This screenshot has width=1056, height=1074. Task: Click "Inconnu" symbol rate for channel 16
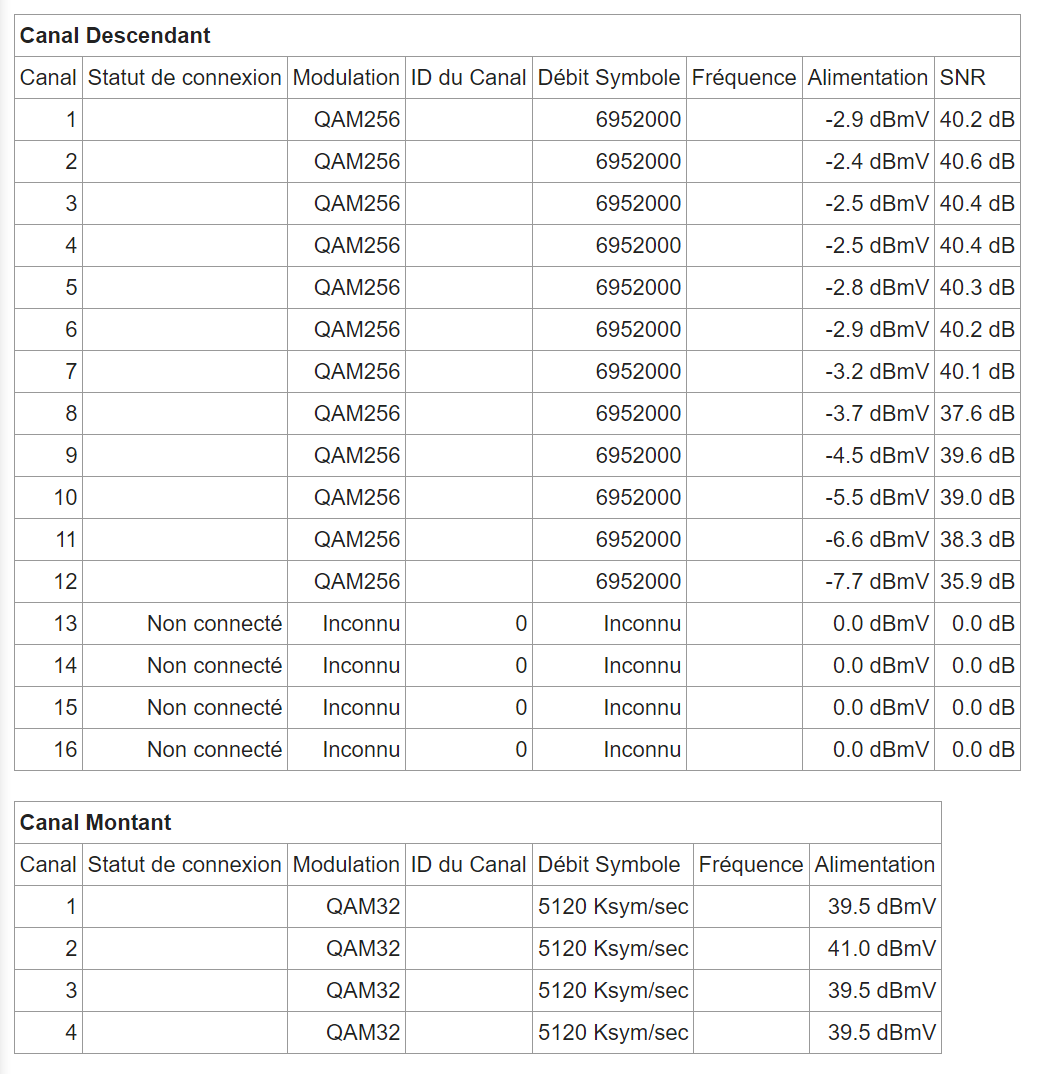(642, 749)
